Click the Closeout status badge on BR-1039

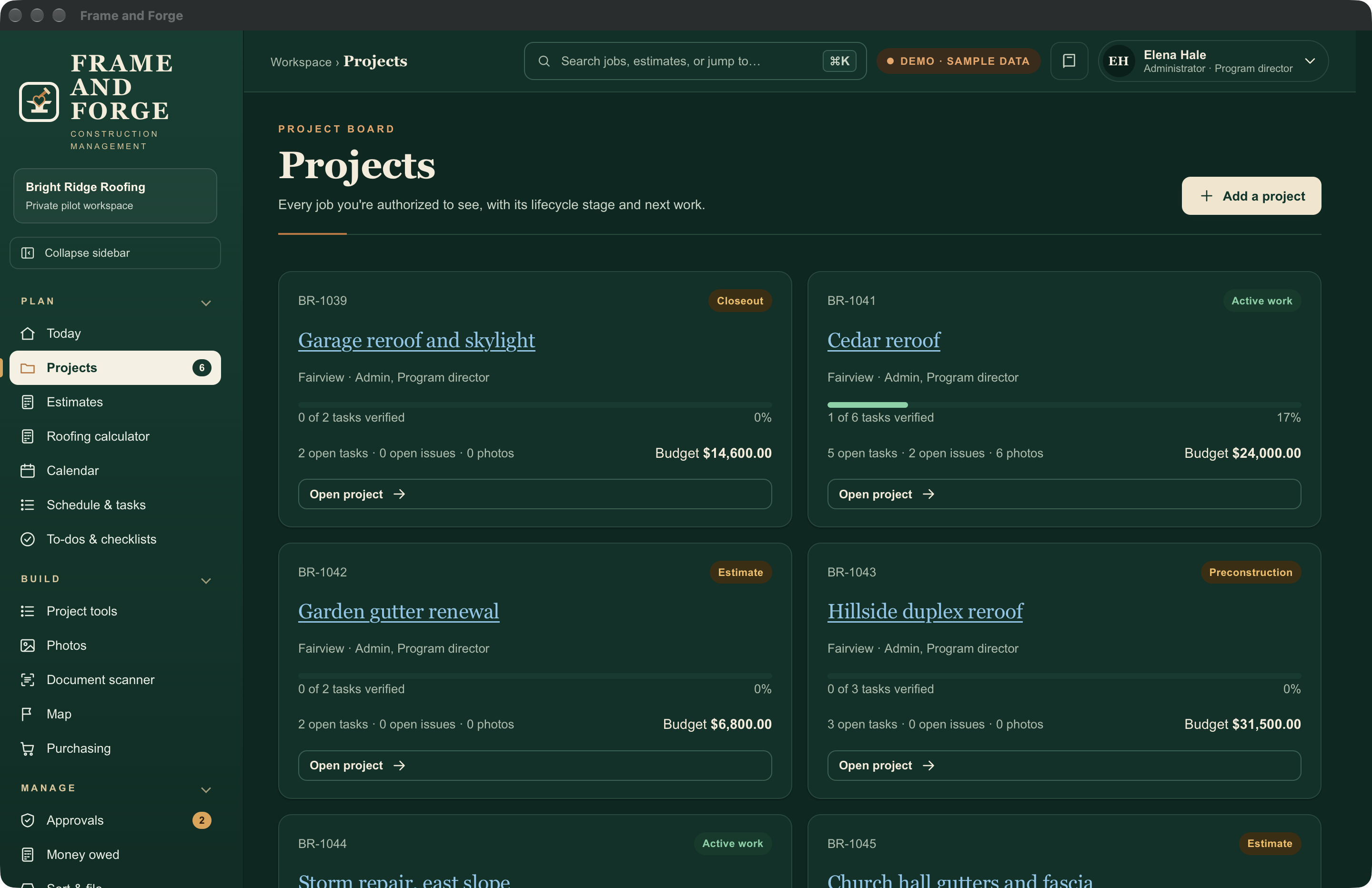(740, 301)
